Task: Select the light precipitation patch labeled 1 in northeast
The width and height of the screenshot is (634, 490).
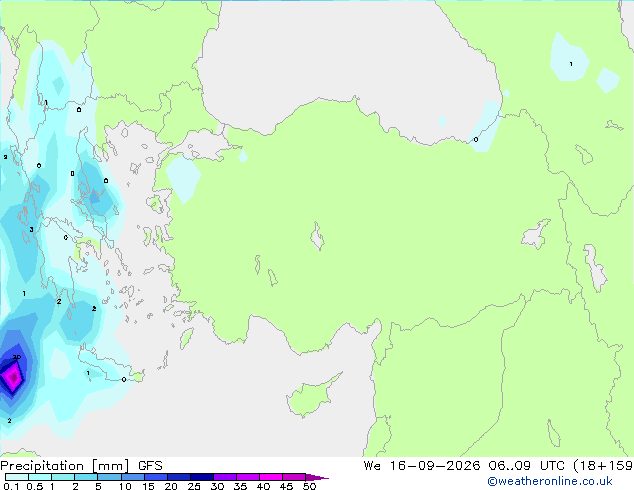Action: click(568, 58)
